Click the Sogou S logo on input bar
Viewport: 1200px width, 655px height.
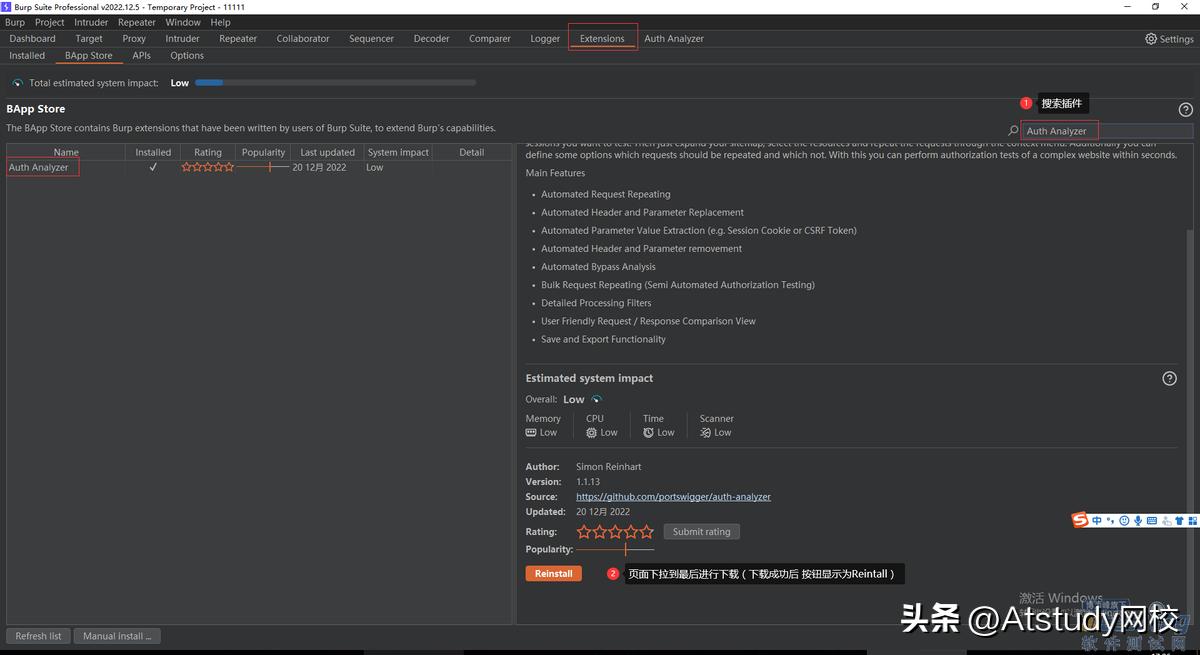(1080, 520)
